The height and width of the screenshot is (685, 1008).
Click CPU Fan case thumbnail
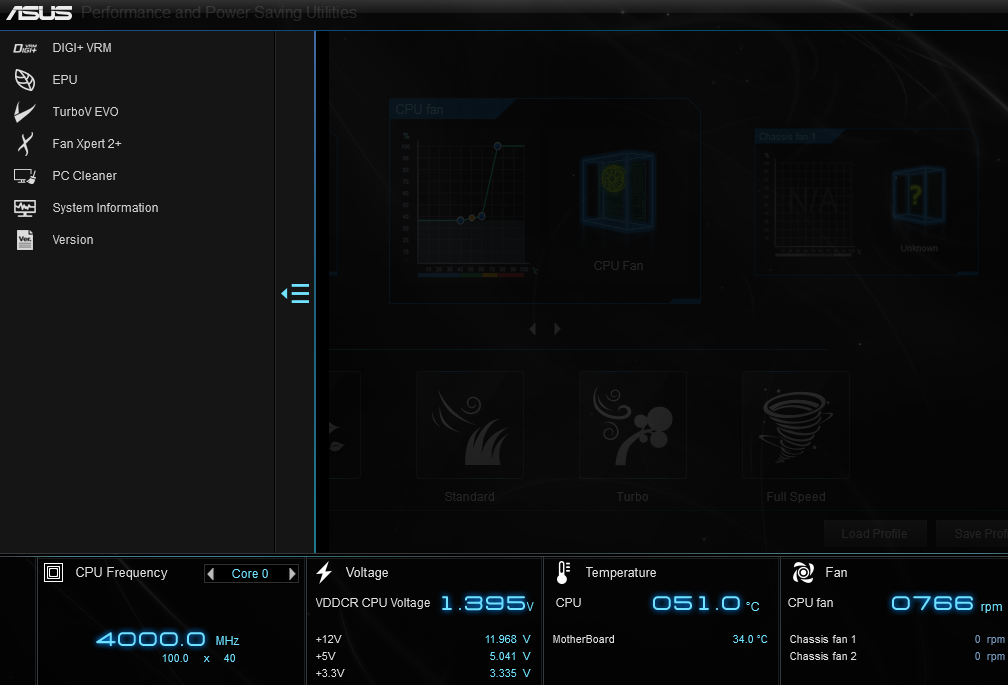(x=618, y=191)
